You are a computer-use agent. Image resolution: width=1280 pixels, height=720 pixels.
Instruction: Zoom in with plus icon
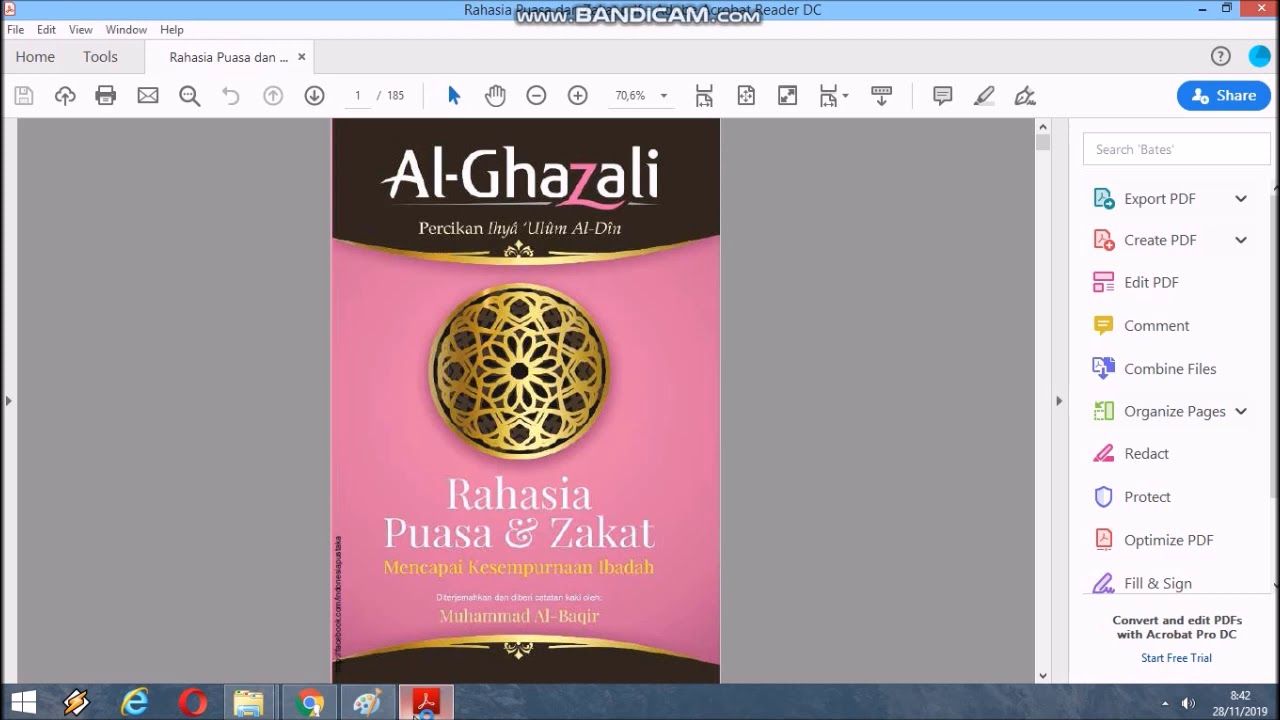pos(578,96)
